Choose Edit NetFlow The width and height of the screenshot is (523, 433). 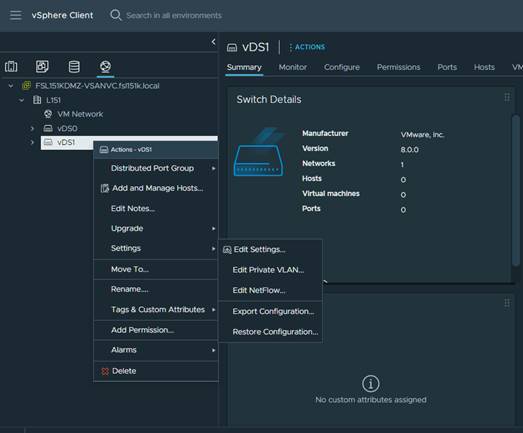coord(271,290)
